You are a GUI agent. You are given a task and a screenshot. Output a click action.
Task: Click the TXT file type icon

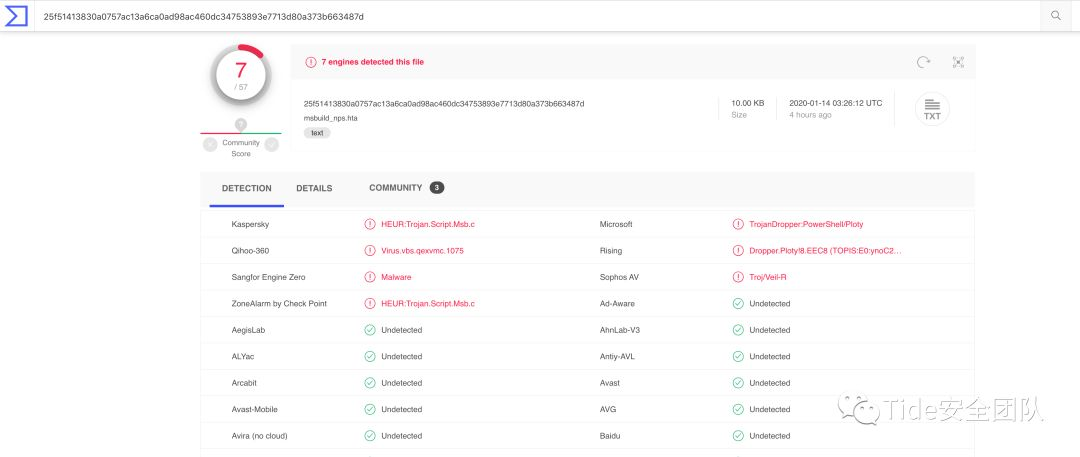[932, 109]
